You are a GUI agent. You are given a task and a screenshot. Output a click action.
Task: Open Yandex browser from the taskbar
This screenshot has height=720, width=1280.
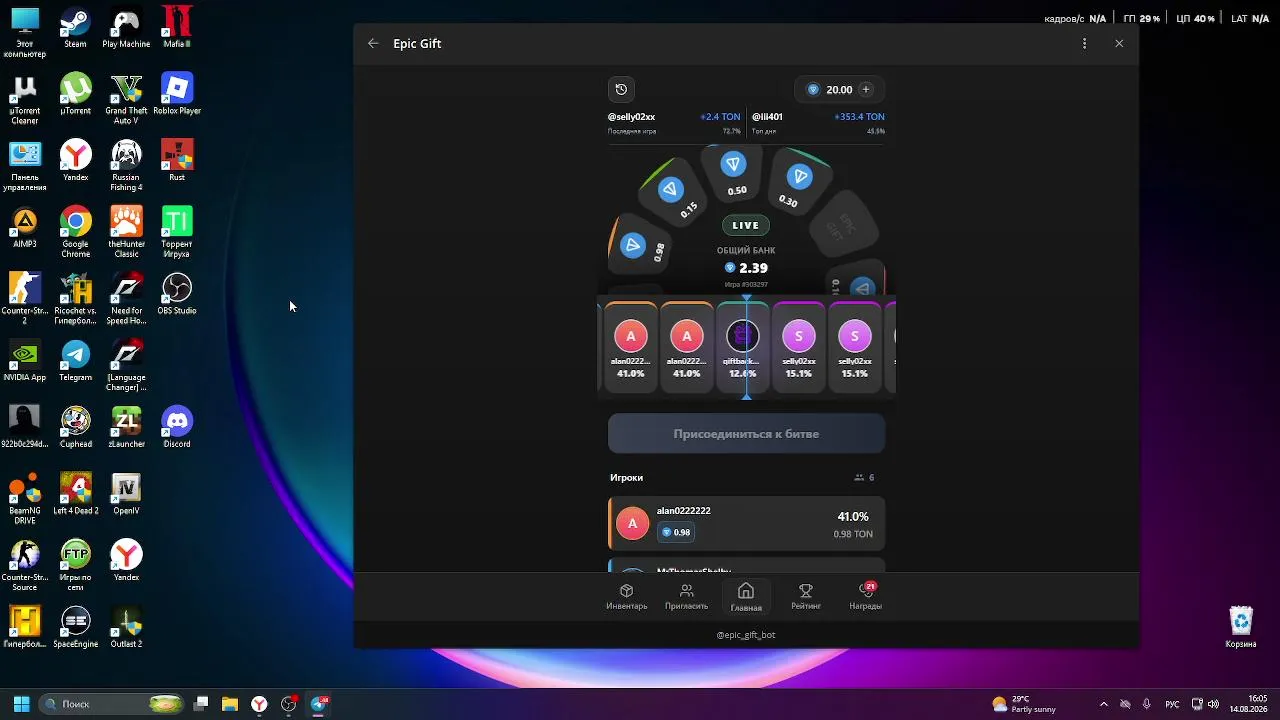pyautogui.click(x=259, y=704)
